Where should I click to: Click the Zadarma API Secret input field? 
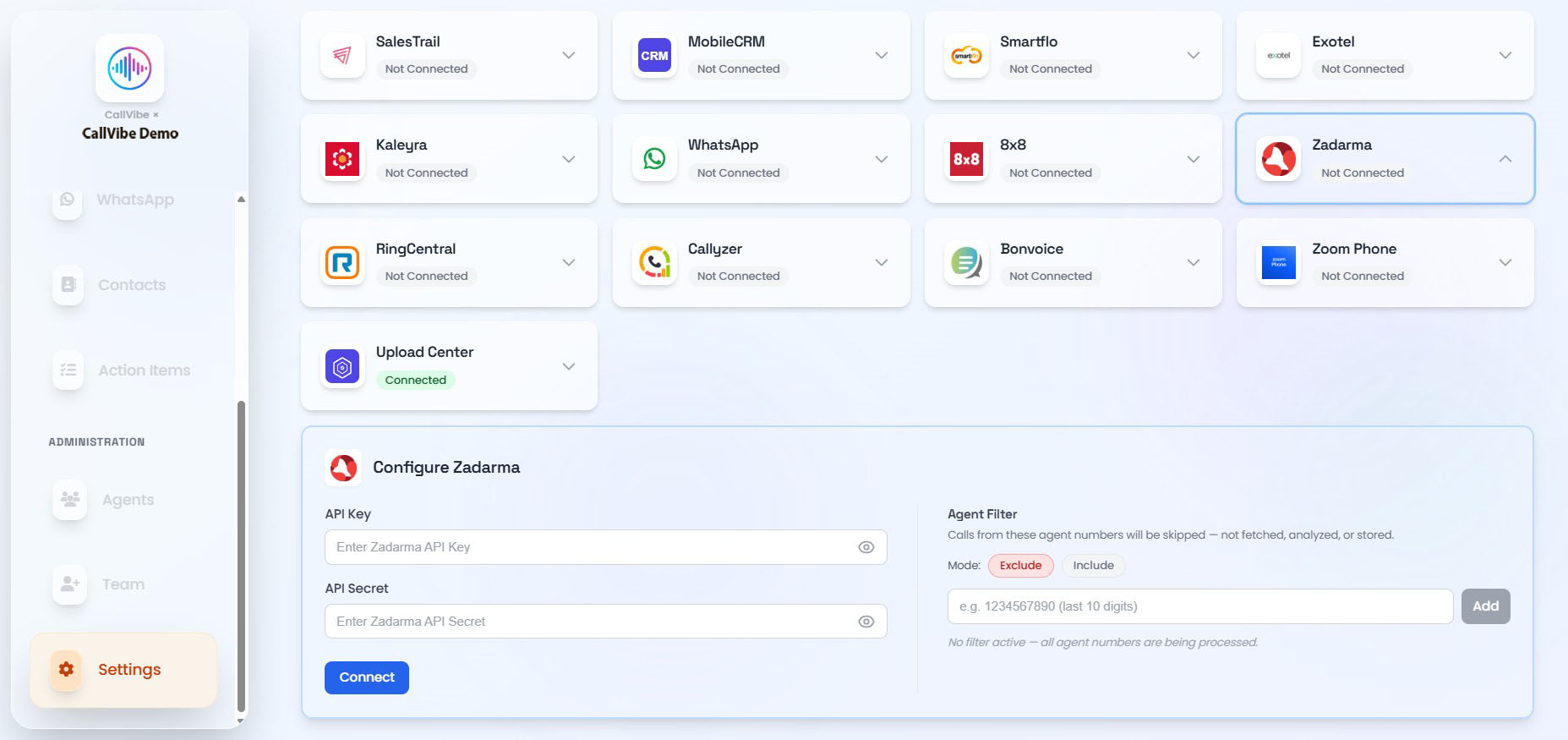pyautogui.click(x=606, y=622)
